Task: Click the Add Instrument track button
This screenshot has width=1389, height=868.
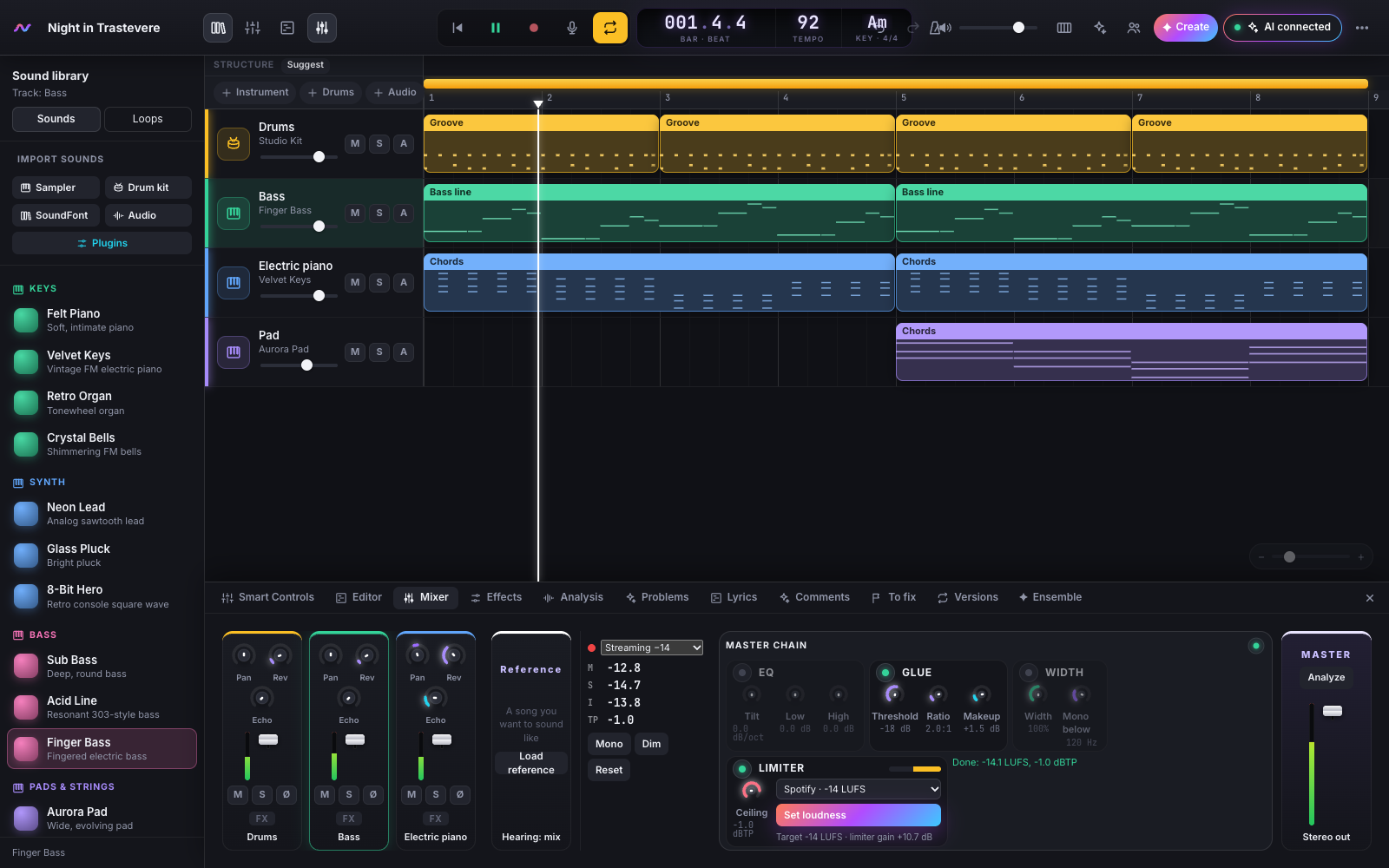Action: click(255, 92)
